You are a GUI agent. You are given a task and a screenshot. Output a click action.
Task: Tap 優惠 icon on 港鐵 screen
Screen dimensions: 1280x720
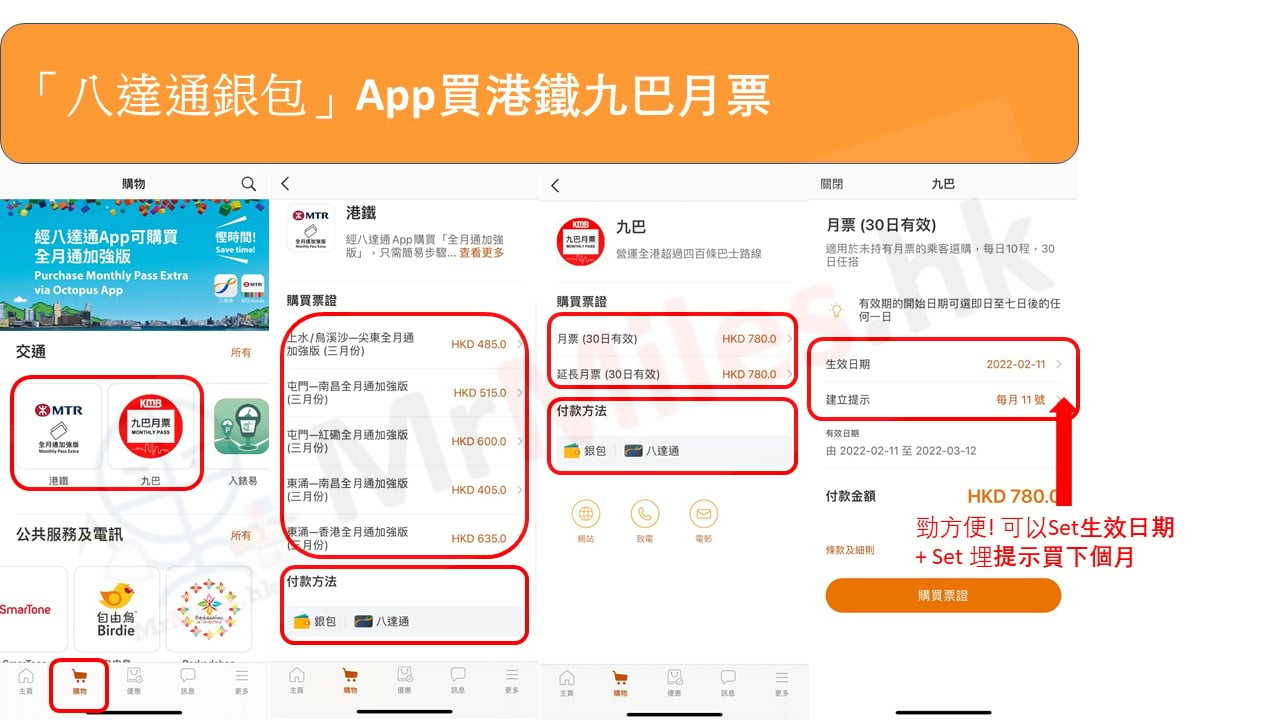pos(404,680)
